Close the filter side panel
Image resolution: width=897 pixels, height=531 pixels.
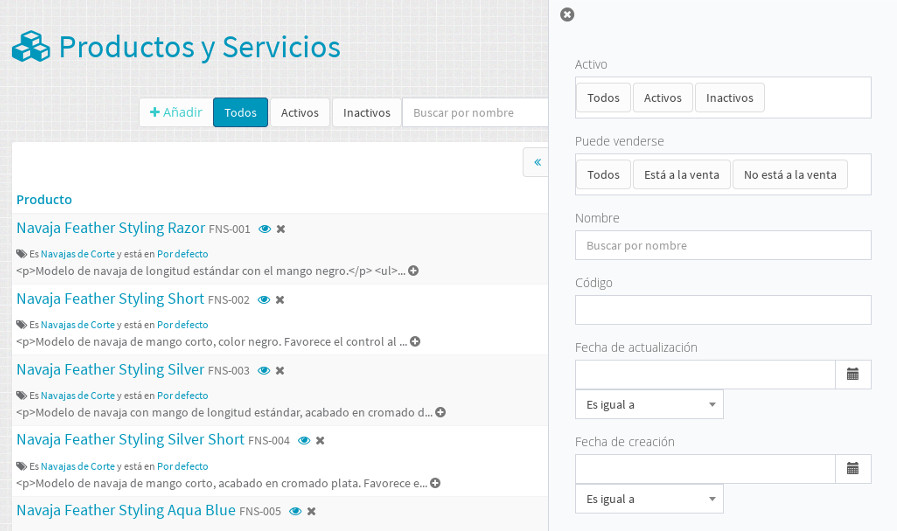(x=567, y=15)
